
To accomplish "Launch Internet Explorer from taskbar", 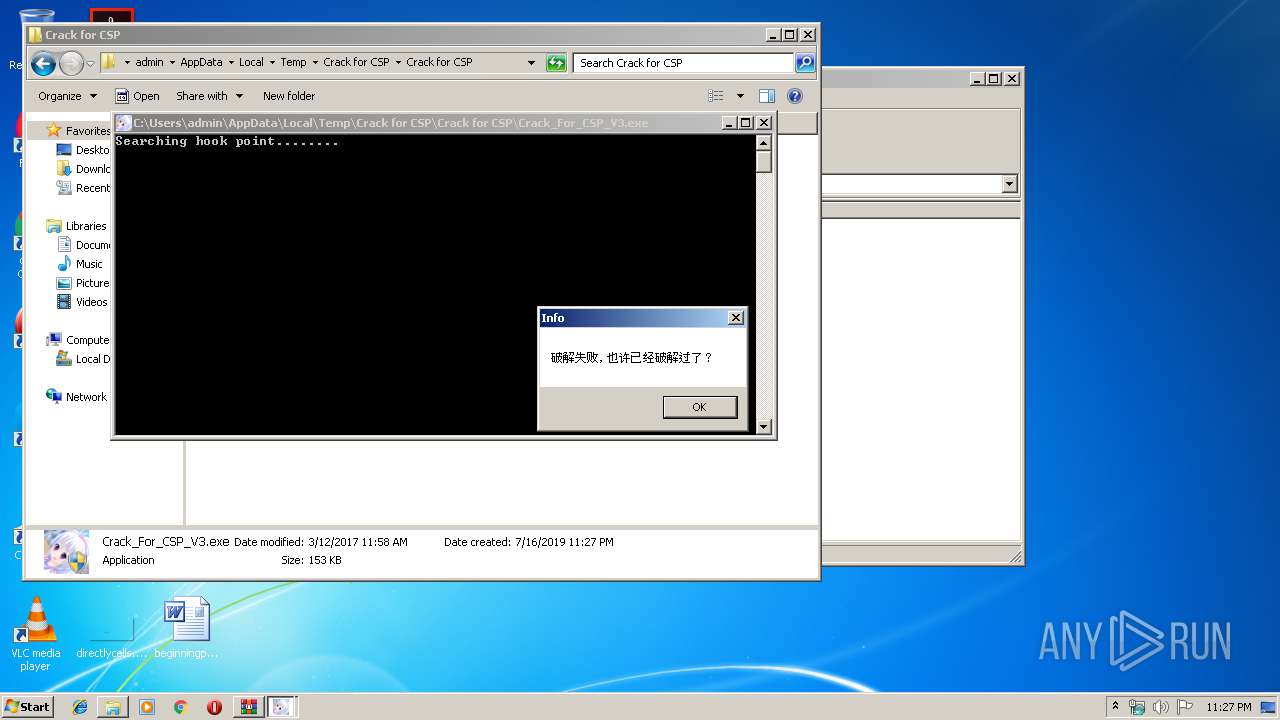I will (x=80, y=707).
